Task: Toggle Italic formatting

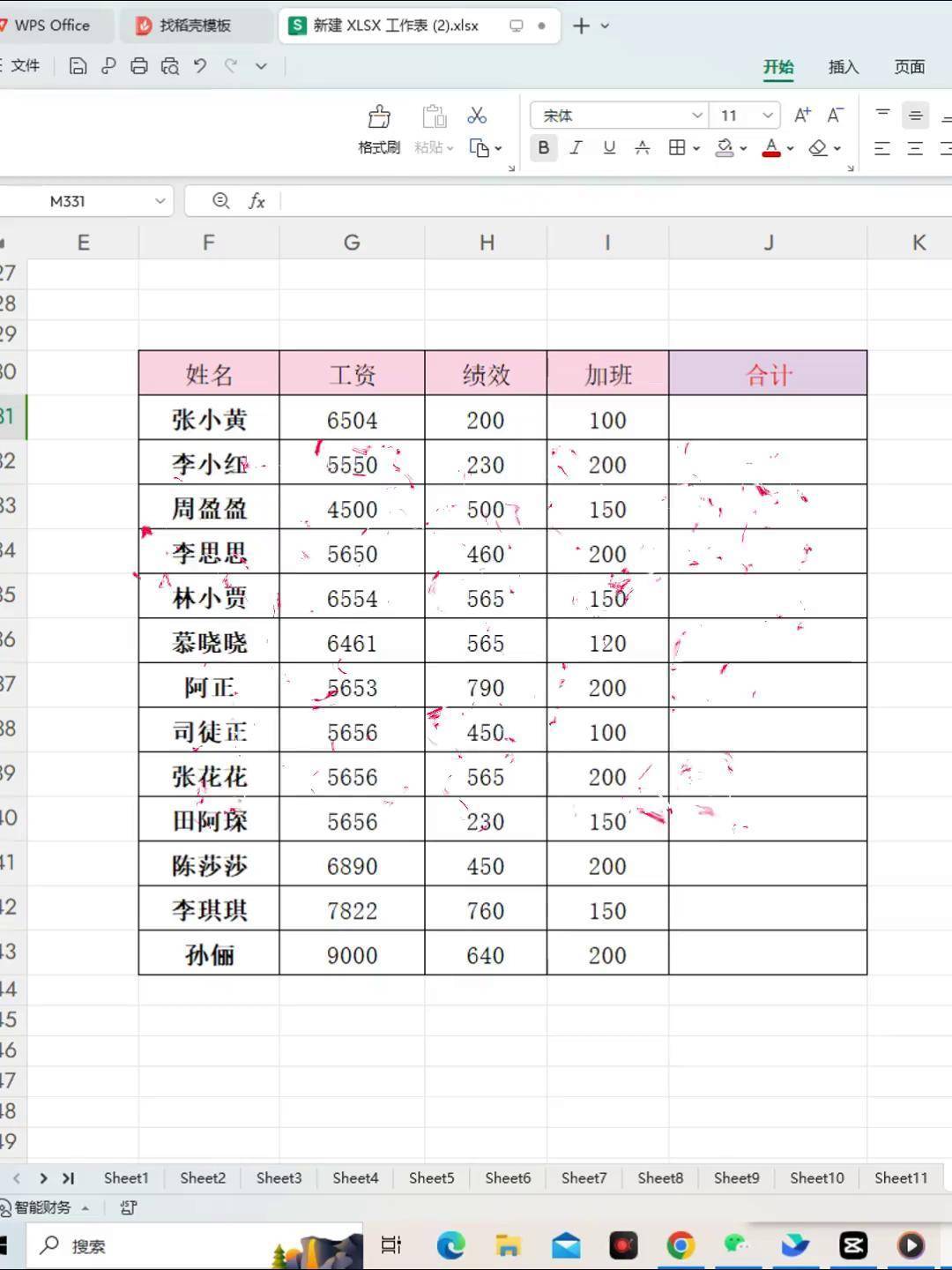Action: [x=576, y=148]
